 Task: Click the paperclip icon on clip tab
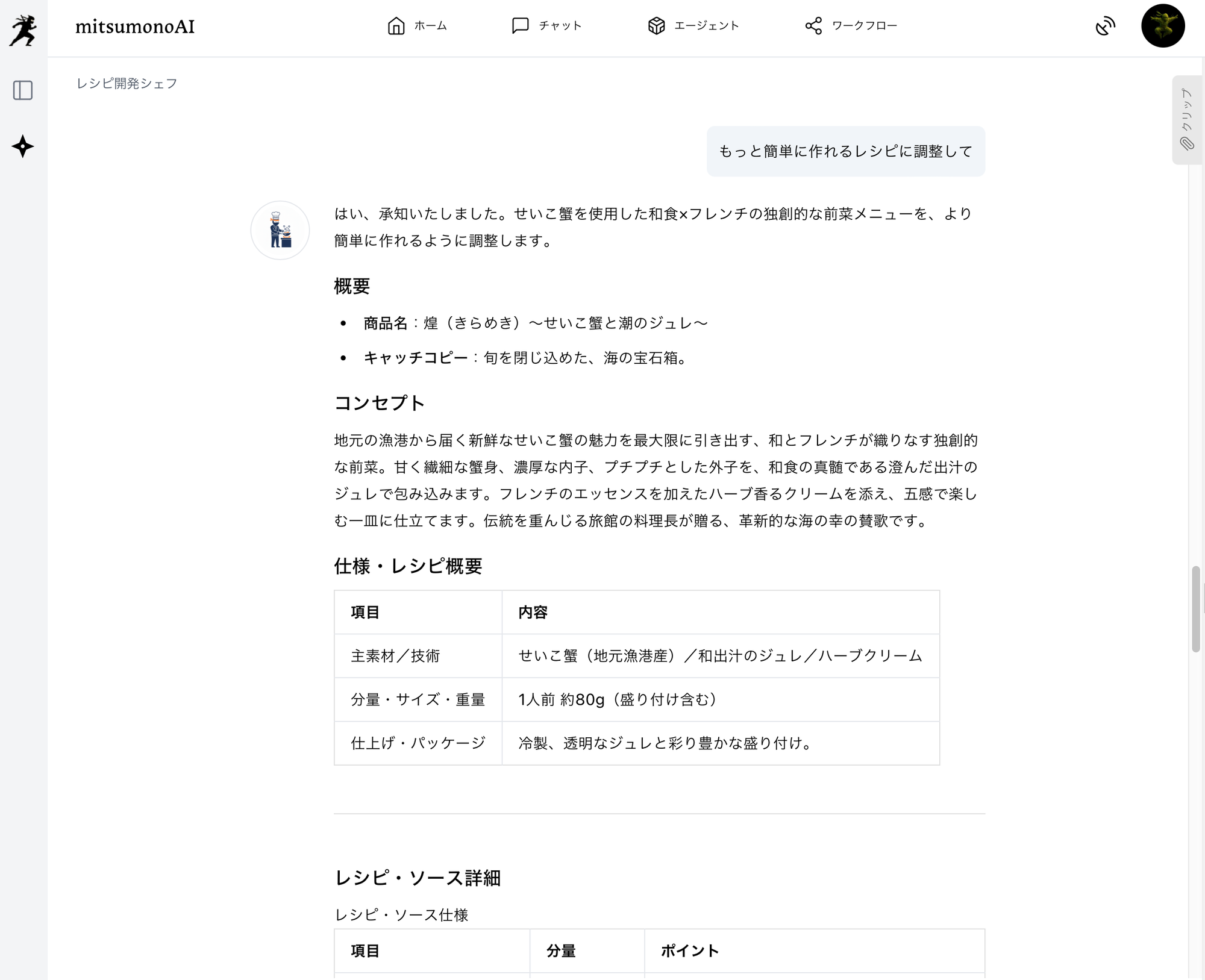[x=1186, y=143]
